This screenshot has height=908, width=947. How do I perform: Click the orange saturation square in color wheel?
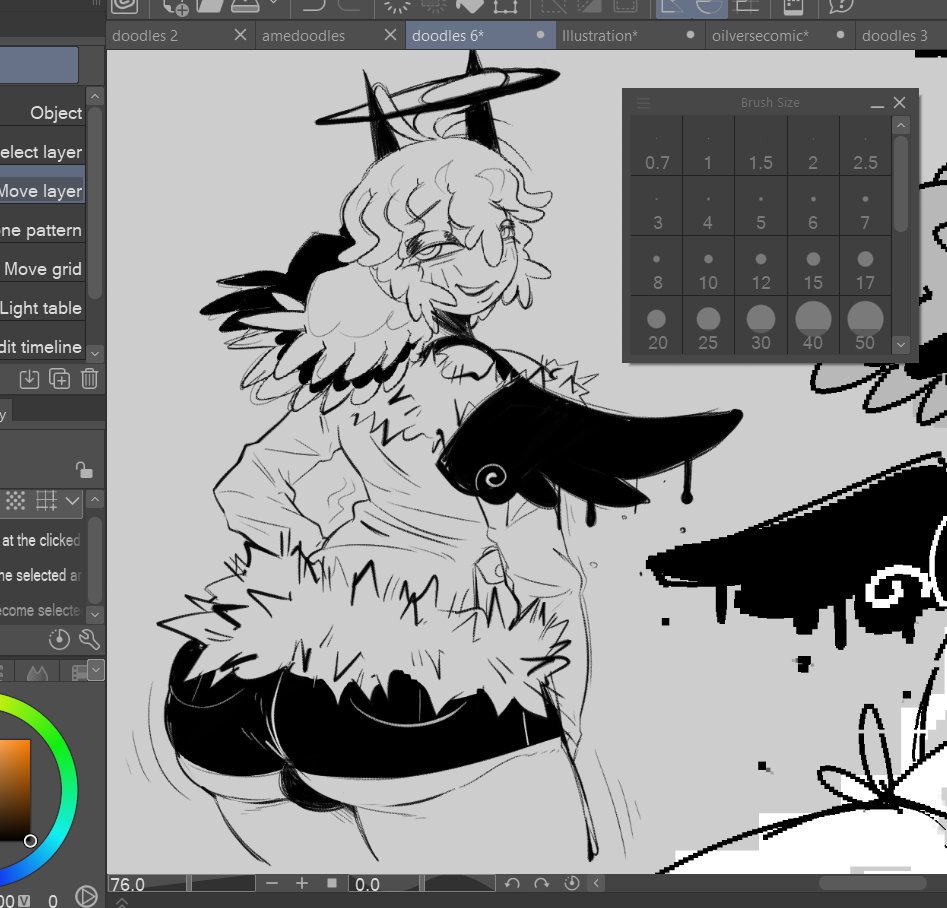coord(14,790)
